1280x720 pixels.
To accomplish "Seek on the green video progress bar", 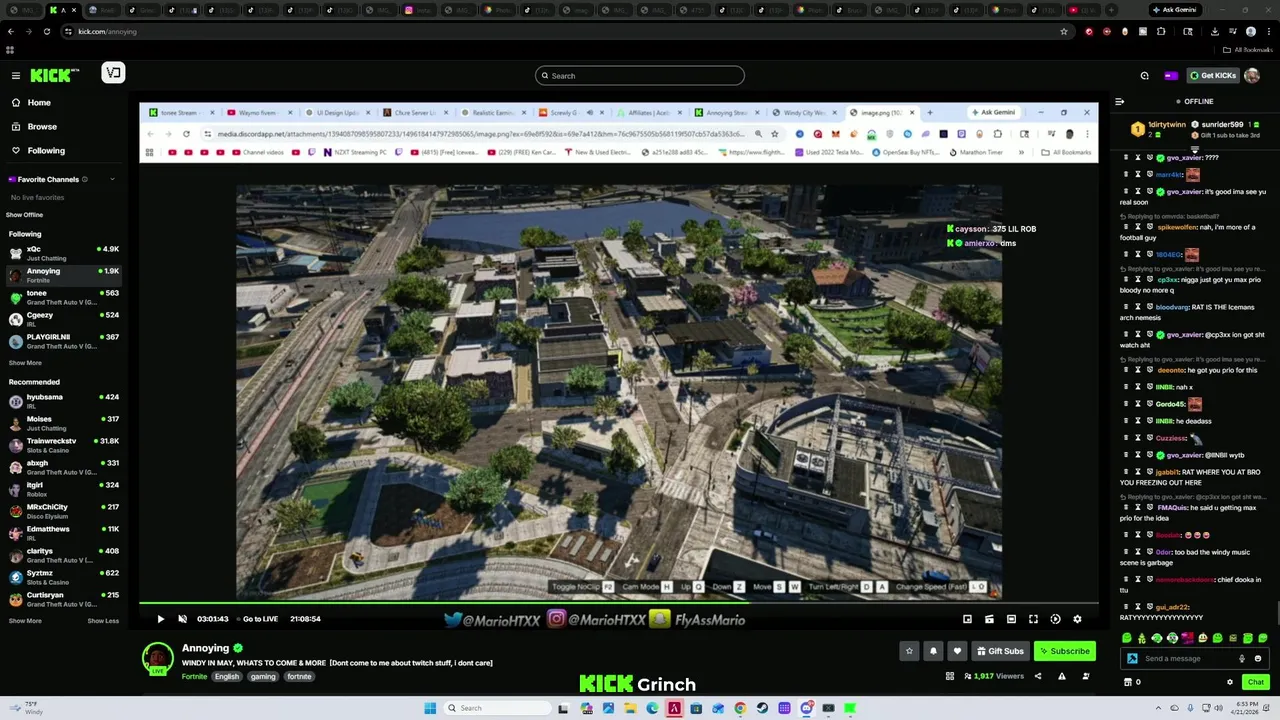I will pyautogui.click(x=618, y=603).
